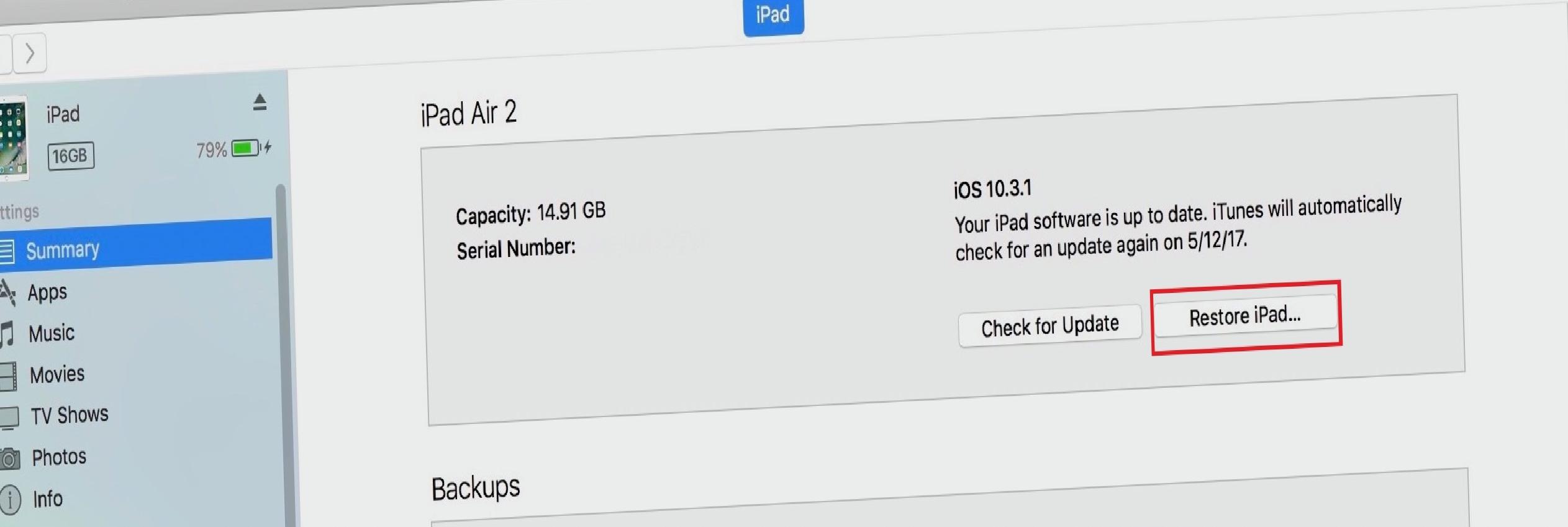The height and width of the screenshot is (527, 1568).
Task: Click the Movies film strip icon
Action: click(x=8, y=376)
